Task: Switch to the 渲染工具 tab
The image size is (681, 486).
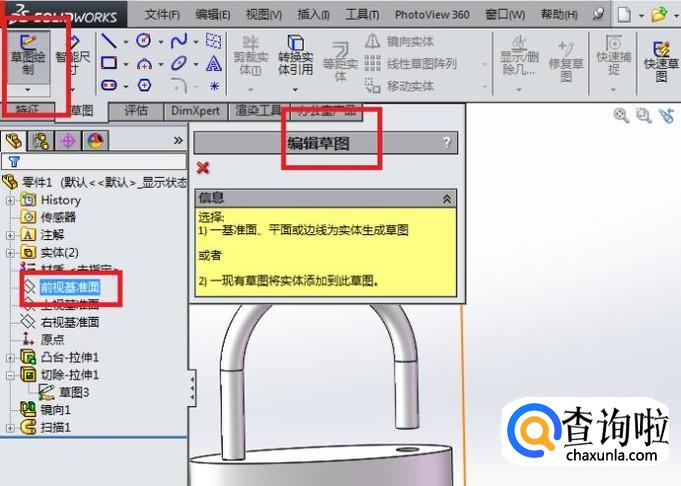Action: (x=258, y=111)
